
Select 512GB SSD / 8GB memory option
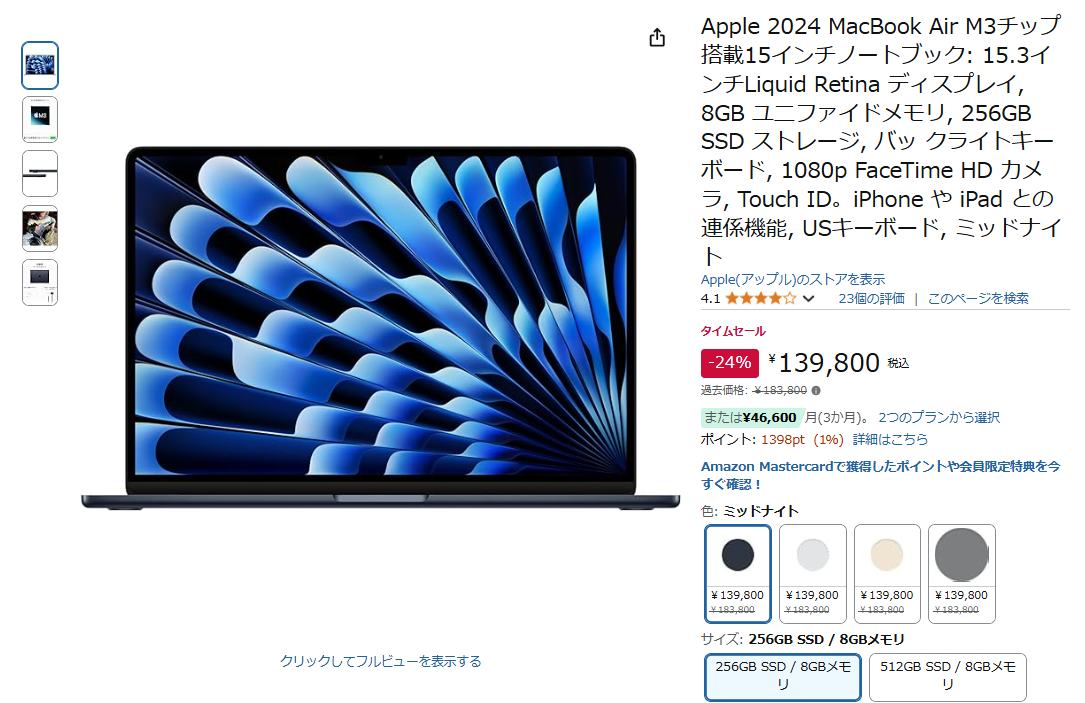(947, 677)
